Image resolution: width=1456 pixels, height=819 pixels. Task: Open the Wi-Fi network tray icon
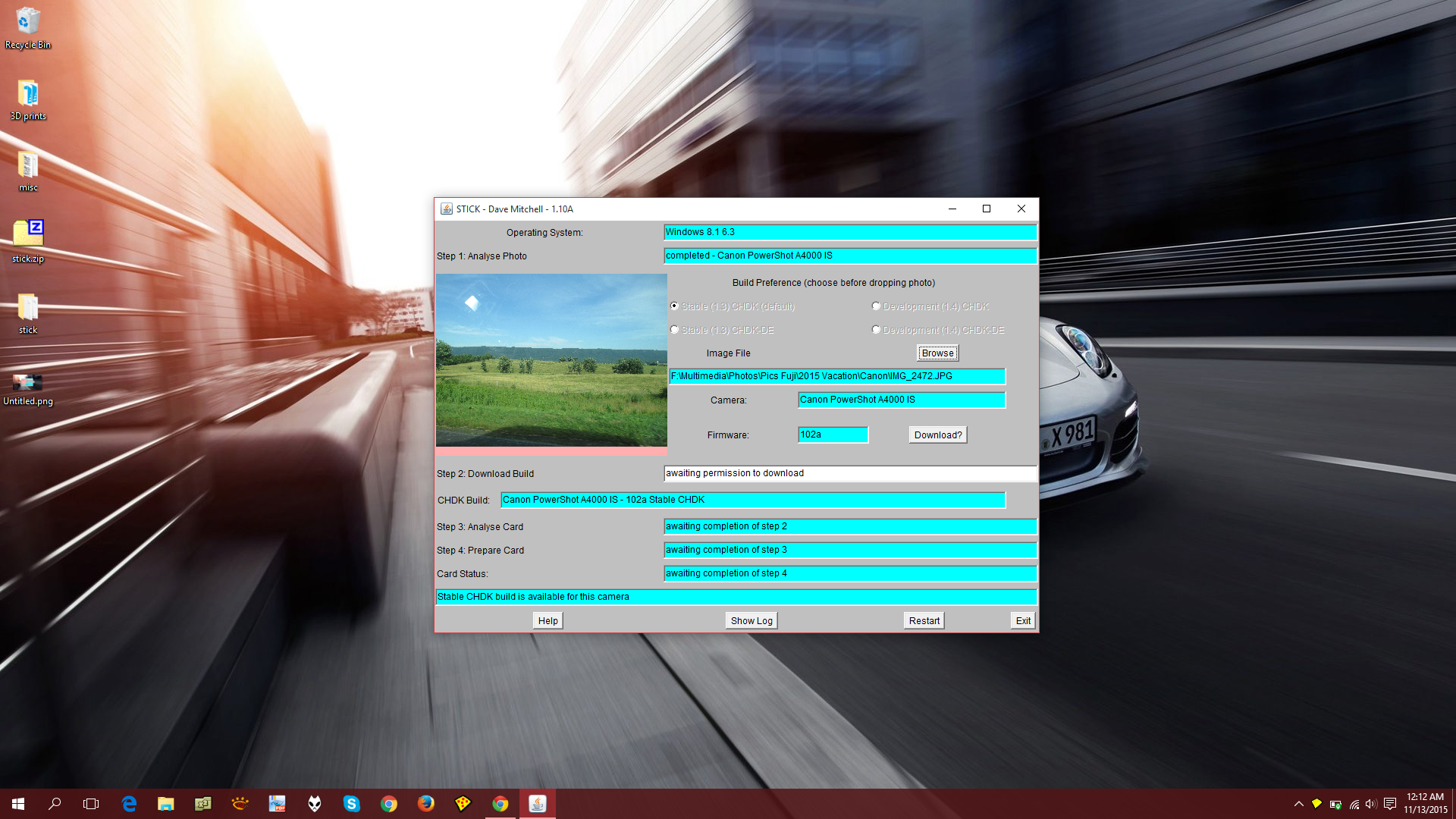point(1354,804)
